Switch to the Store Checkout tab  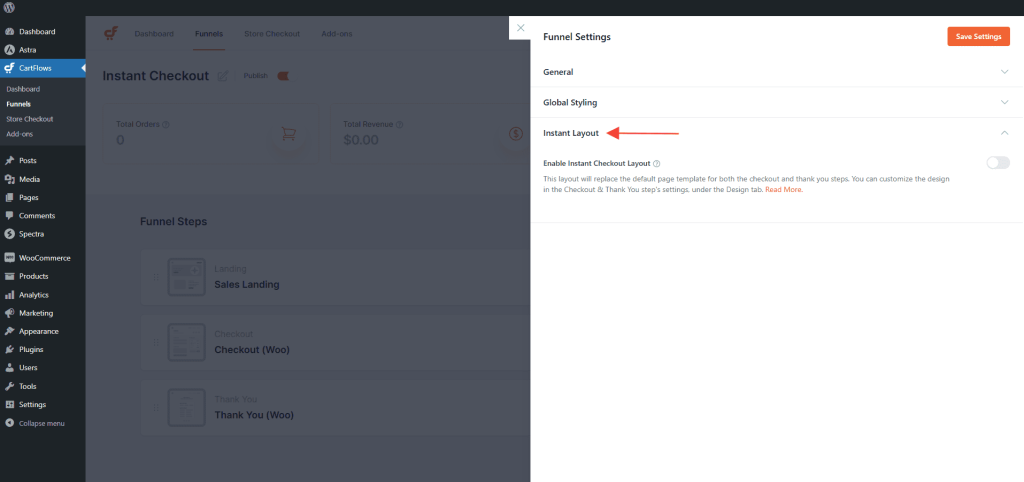[x=272, y=34]
